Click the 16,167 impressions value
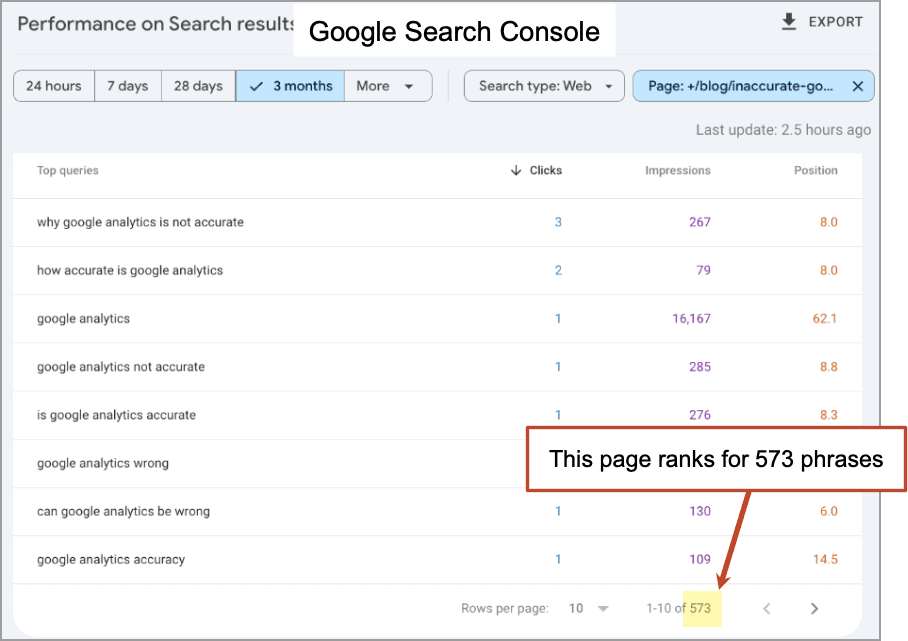The width and height of the screenshot is (908, 641). [691, 318]
